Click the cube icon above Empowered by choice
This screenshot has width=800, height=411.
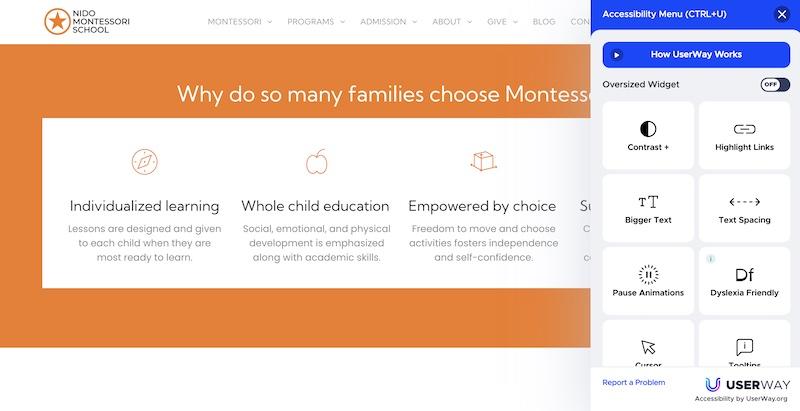483,161
